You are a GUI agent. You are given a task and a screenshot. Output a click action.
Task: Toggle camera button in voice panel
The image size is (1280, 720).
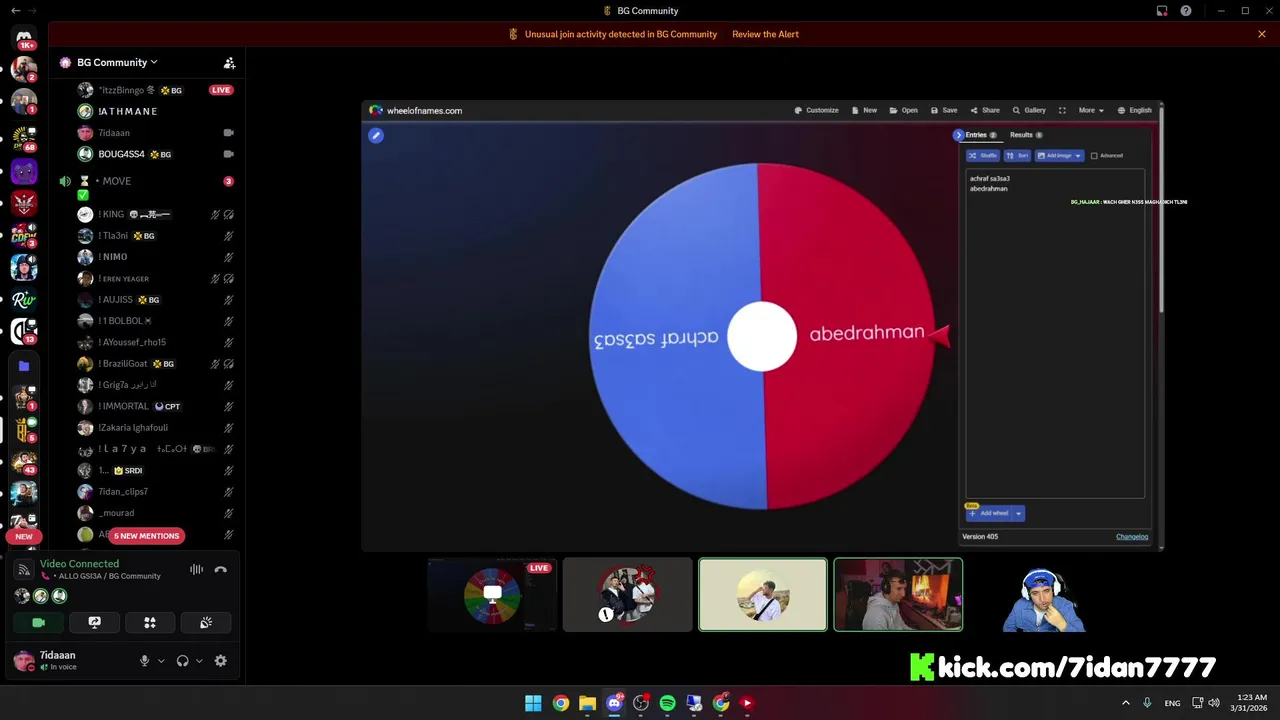point(38,622)
